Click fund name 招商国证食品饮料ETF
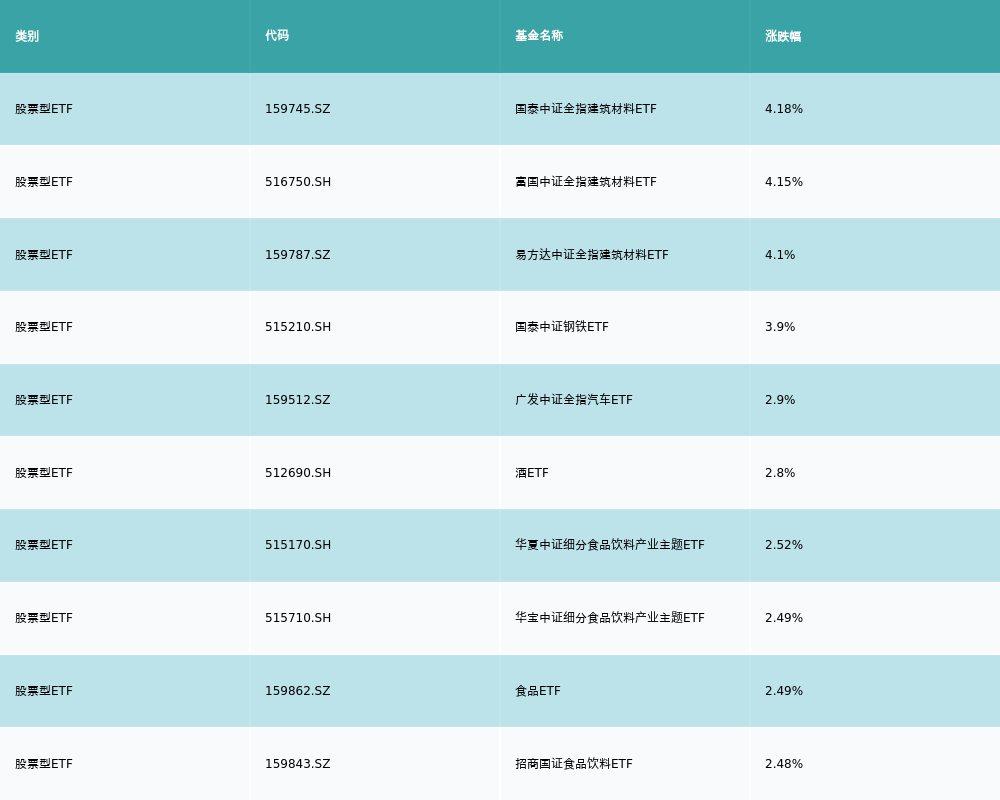Image resolution: width=1000 pixels, height=800 pixels. (x=574, y=764)
